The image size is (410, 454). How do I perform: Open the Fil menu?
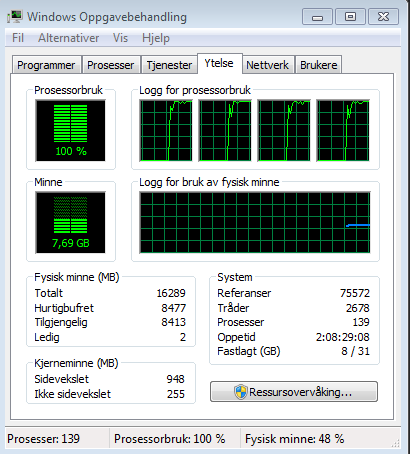click(18, 38)
